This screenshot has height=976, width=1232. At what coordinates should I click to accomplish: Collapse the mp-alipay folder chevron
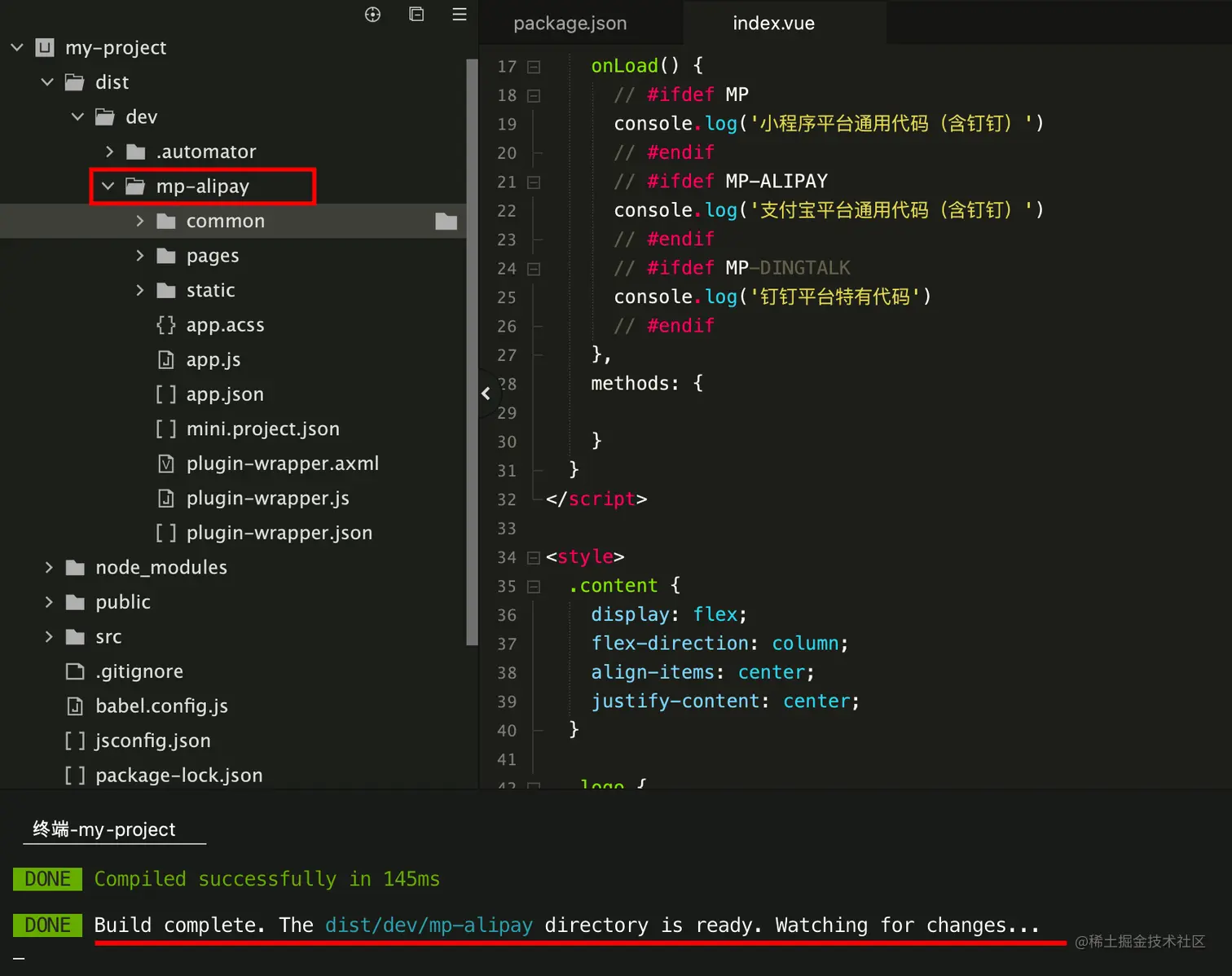pos(108,187)
